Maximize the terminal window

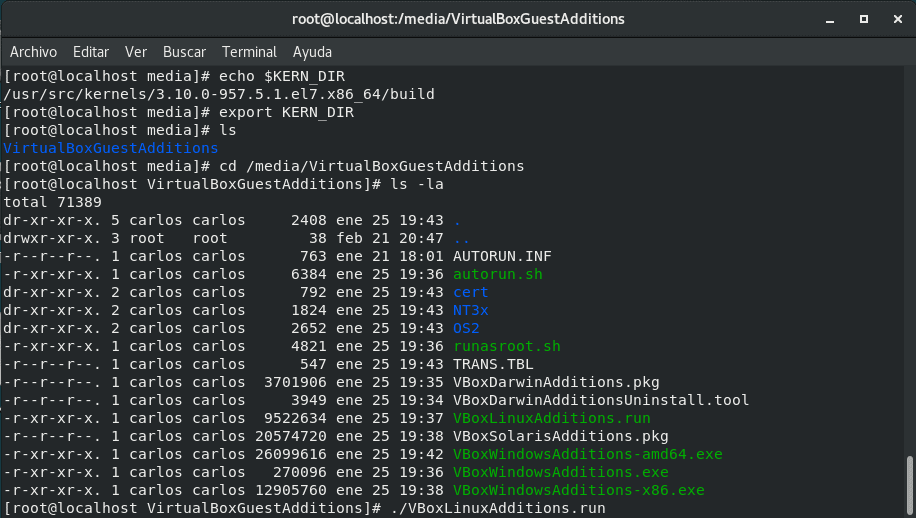point(864,19)
